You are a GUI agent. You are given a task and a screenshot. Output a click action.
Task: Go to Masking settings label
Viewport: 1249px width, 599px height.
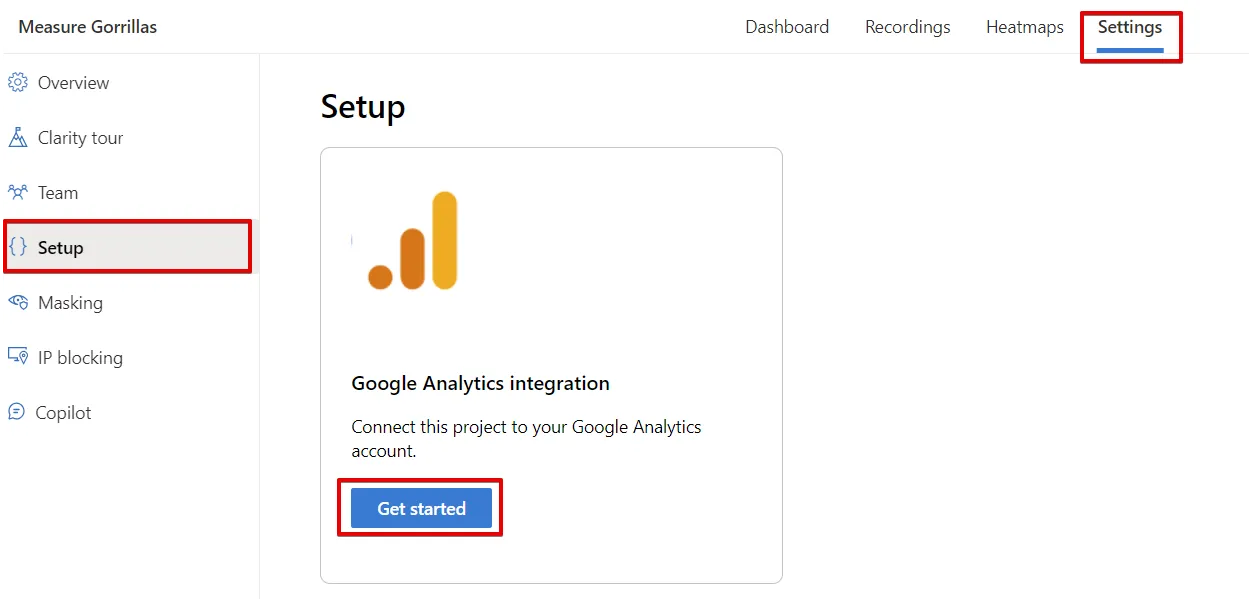pyautogui.click(x=70, y=303)
